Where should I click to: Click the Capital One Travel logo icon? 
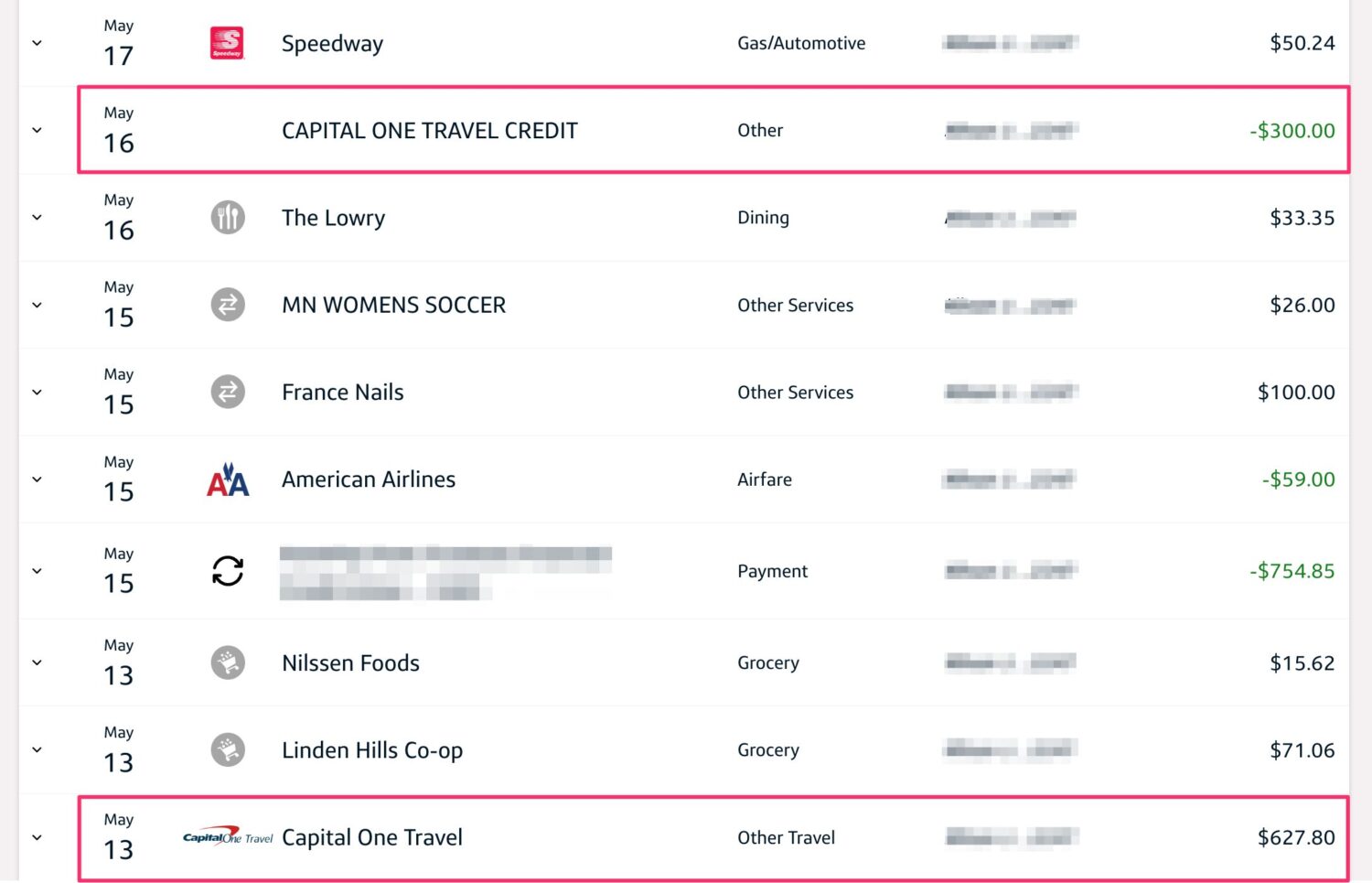coord(224,836)
